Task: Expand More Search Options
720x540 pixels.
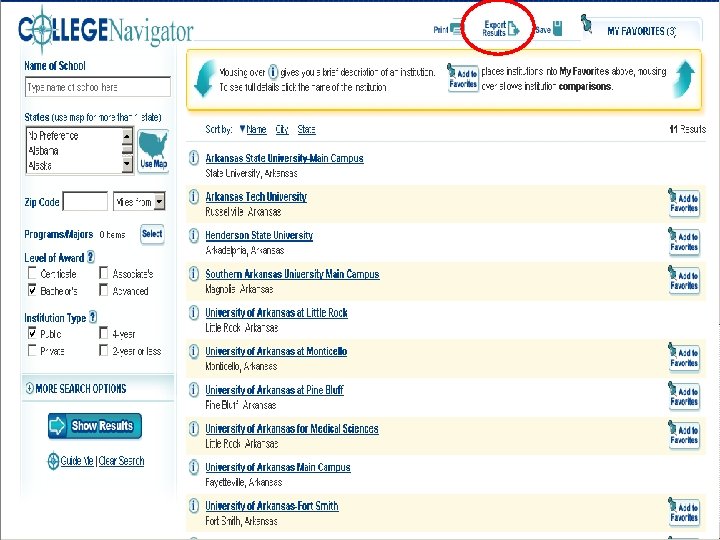Action: pos(76,388)
